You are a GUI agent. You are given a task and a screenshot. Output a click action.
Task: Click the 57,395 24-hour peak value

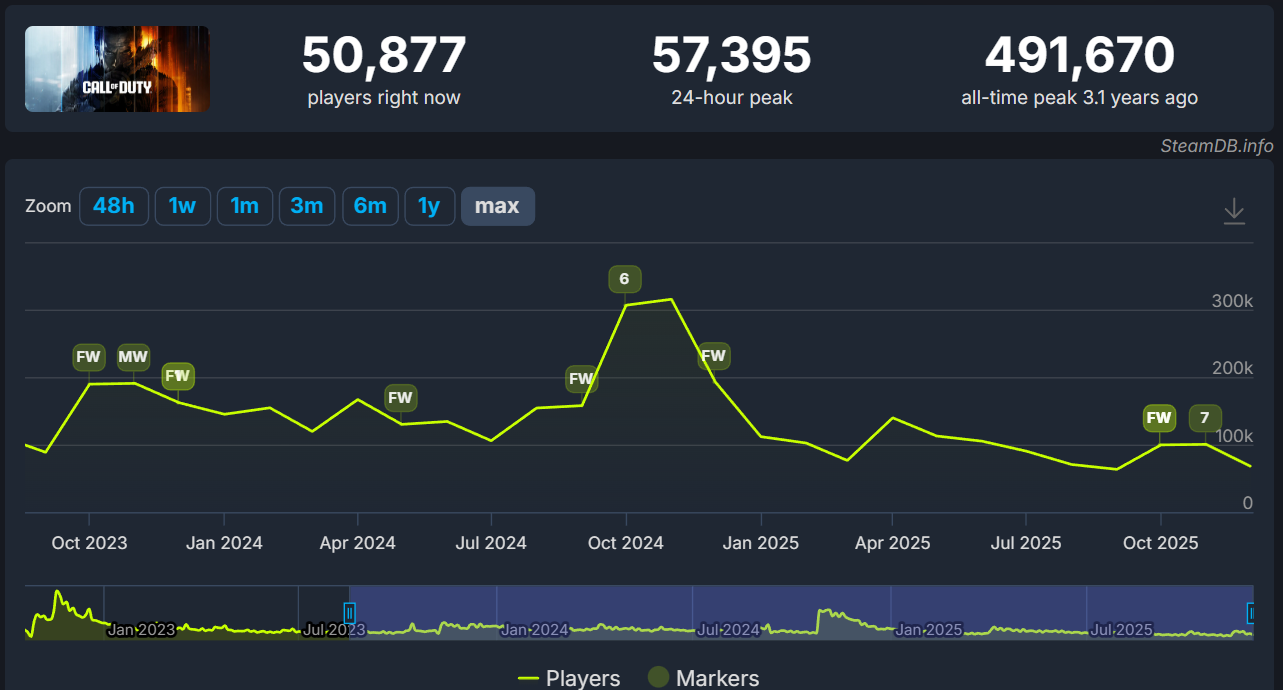pyautogui.click(x=732, y=55)
